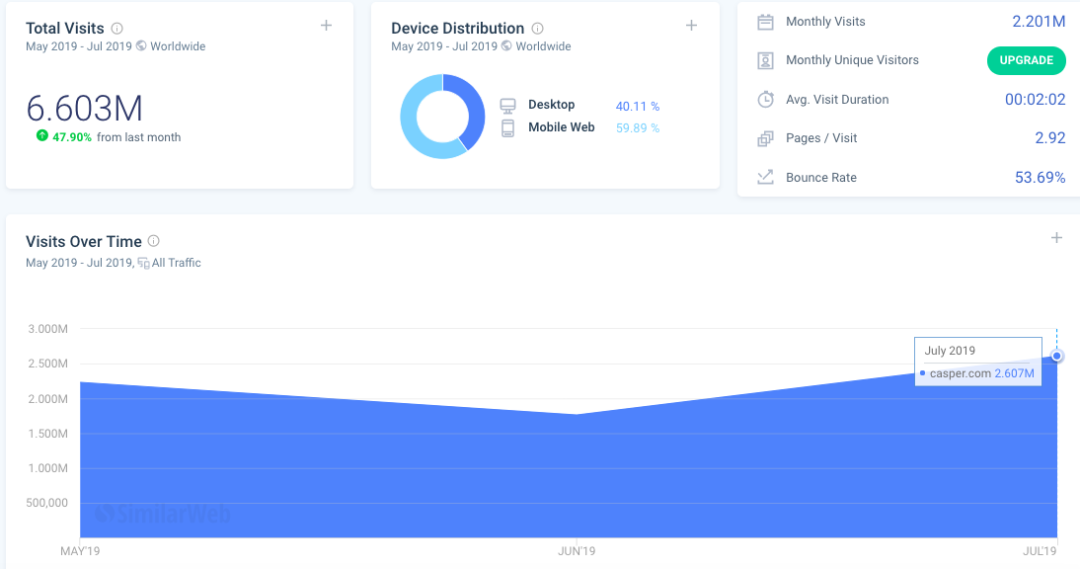This screenshot has width=1080, height=569.
Task: Click plus icon on Total Visits card
Action: point(326,26)
